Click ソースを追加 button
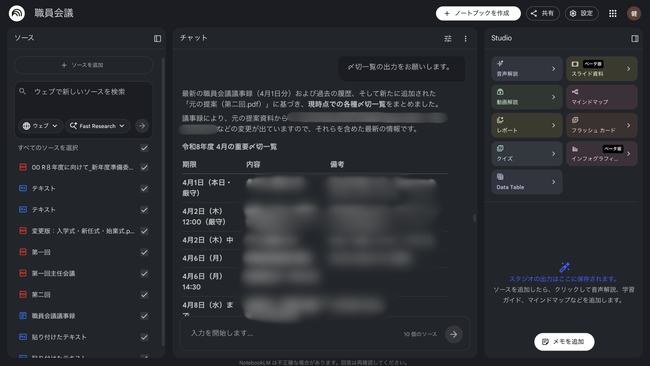The width and height of the screenshot is (650, 366). [83, 65]
